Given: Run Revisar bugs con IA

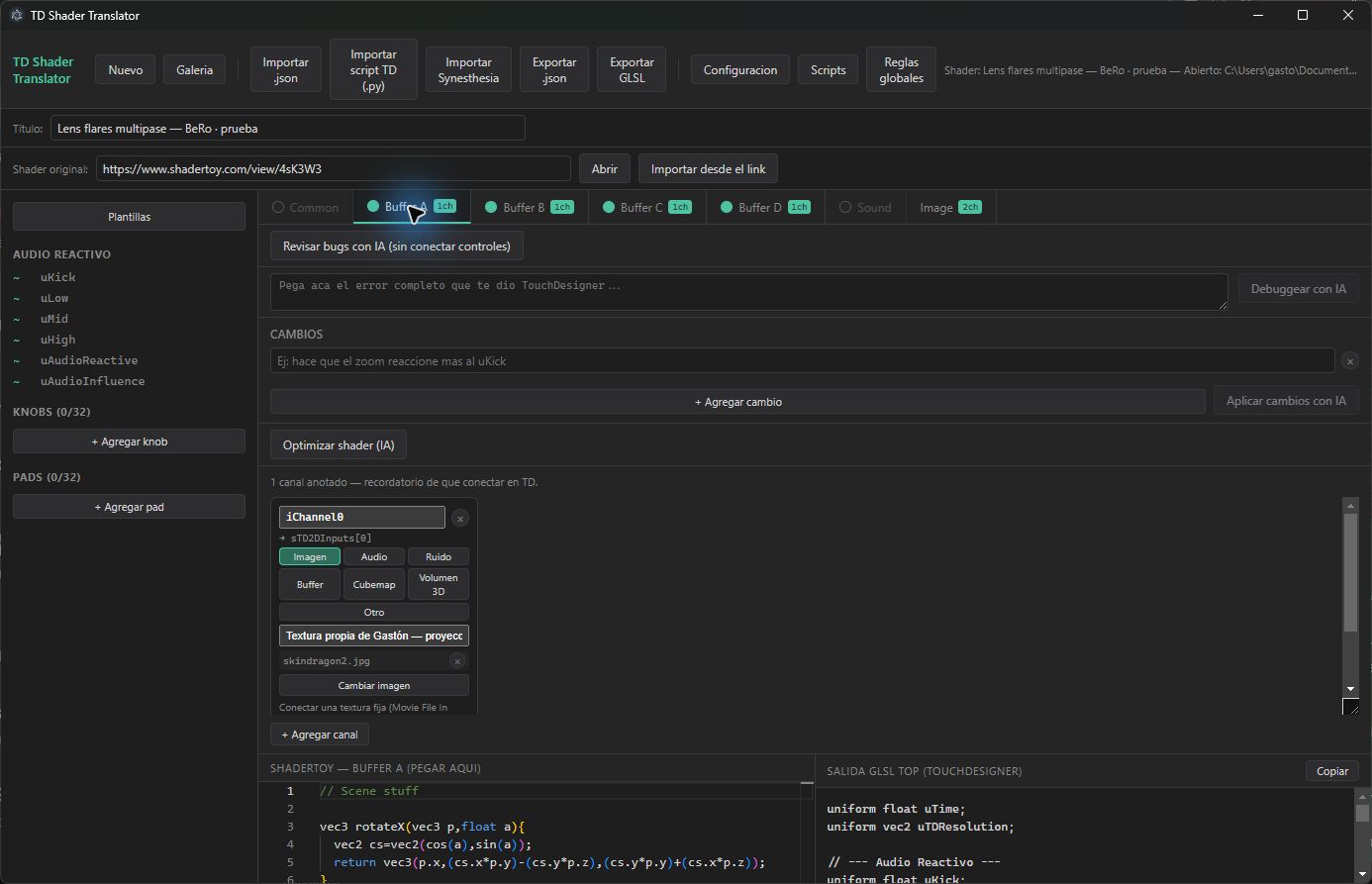Looking at the screenshot, I should pyautogui.click(x=397, y=246).
